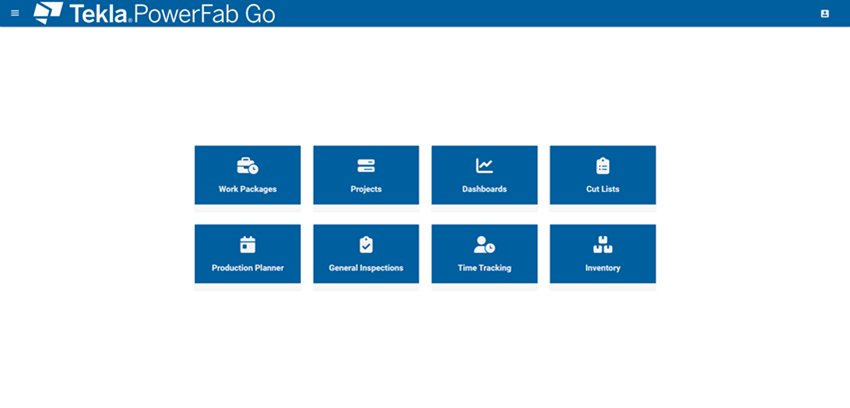Open the Work Packages tile
The image size is (850, 408).
tap(248, 175)
